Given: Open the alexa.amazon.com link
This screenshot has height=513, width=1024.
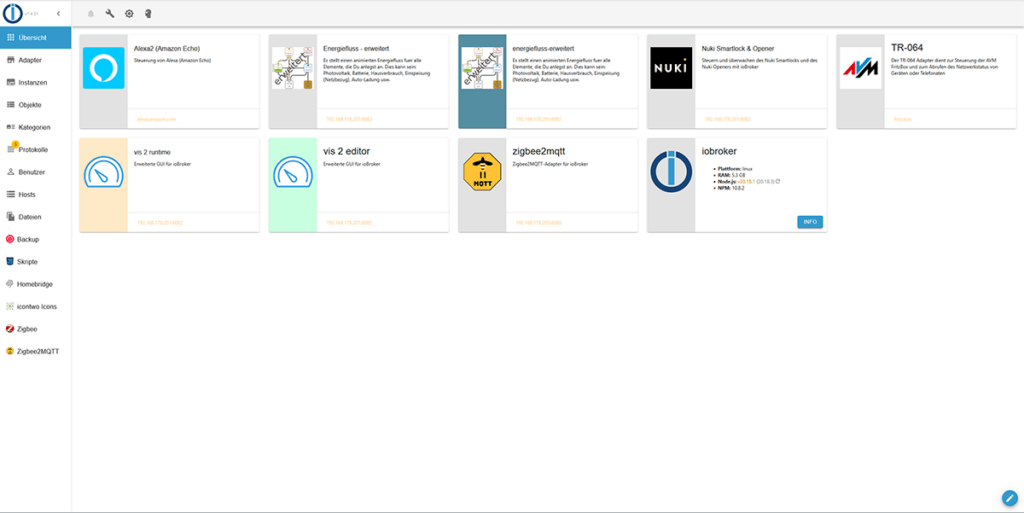Looking at the screenshot, I should pyautogui.click(x=157, y=119).
